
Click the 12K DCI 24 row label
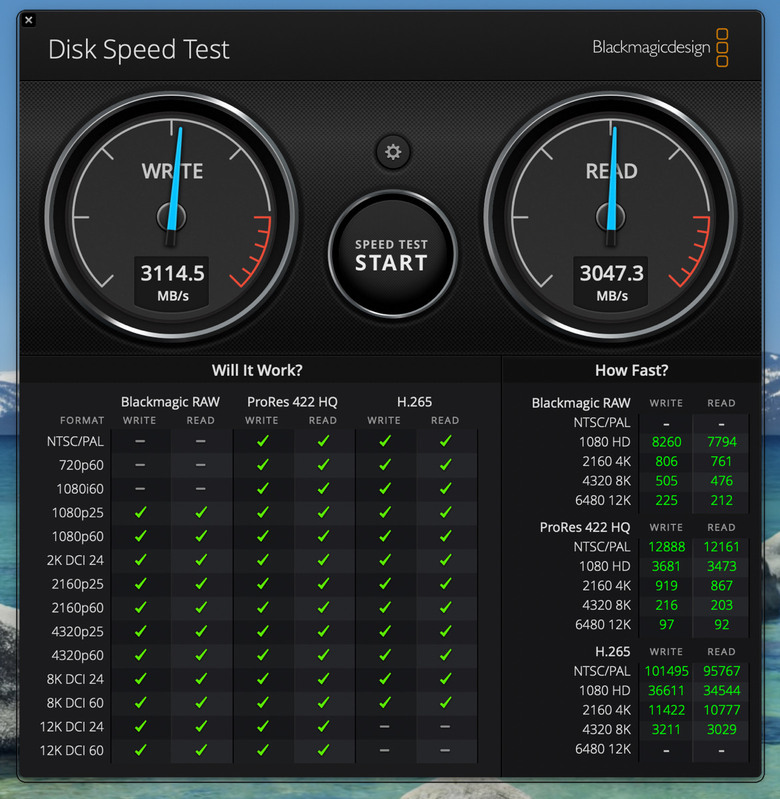point(72,727)
